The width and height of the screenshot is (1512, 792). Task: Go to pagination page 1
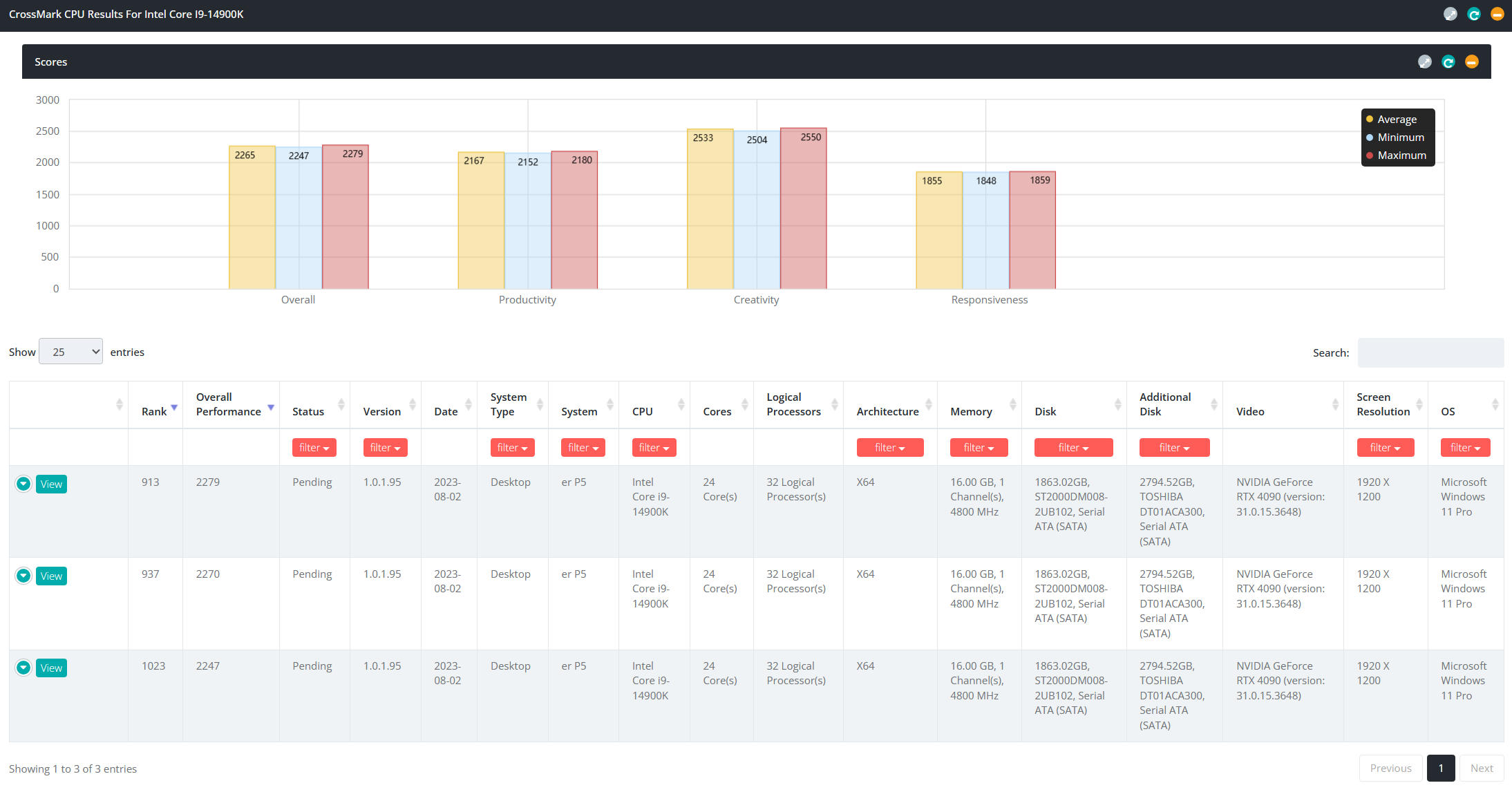tap(1441, 769)
